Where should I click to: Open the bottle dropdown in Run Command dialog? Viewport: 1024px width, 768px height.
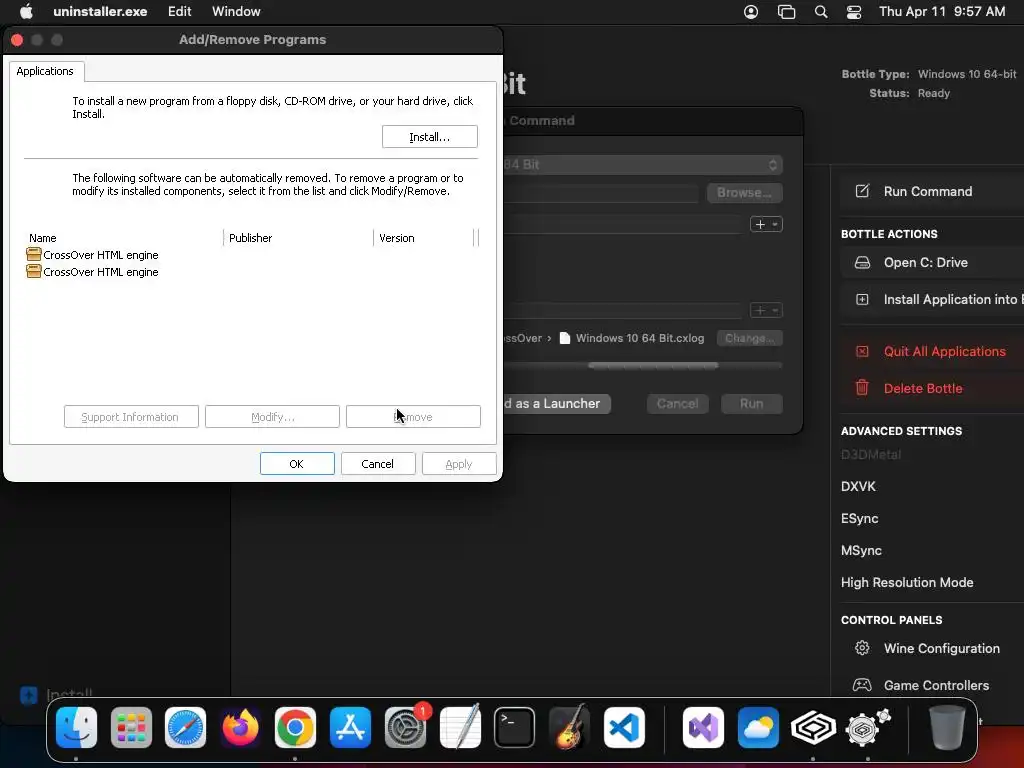tap(643, 165)
